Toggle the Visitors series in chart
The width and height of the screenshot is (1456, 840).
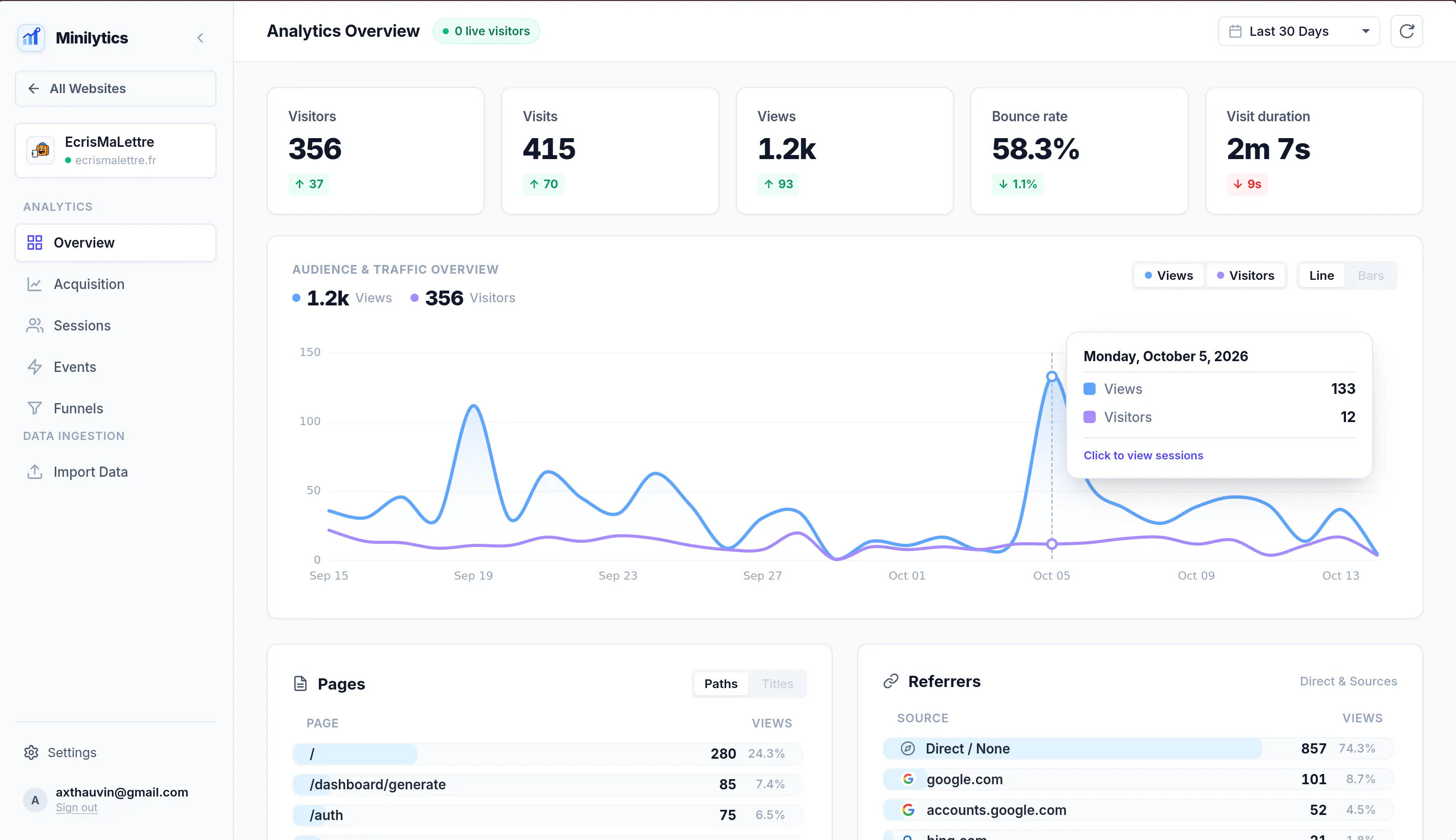pos(1245,276)
